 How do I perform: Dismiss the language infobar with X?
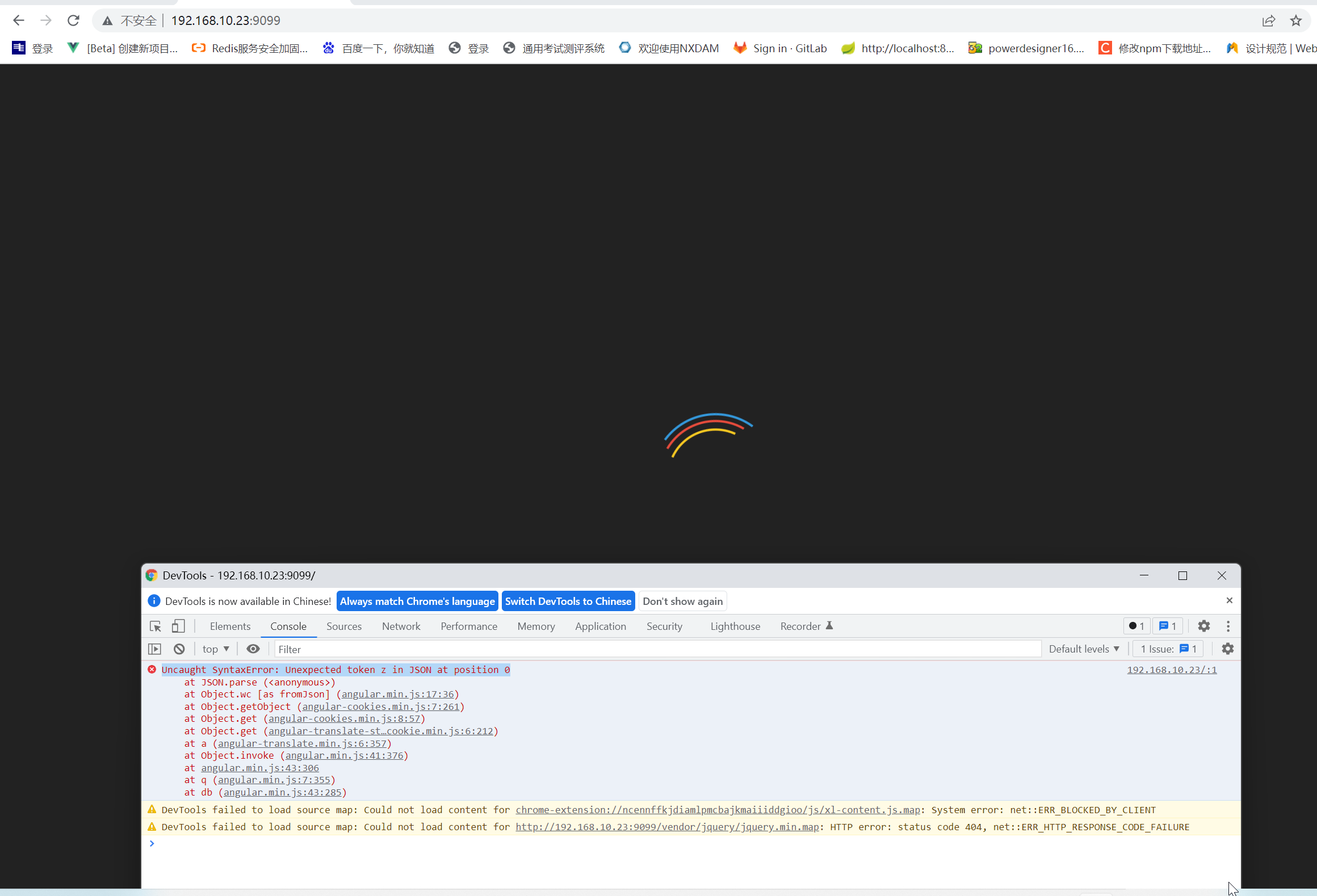[x=1229, y=600]
